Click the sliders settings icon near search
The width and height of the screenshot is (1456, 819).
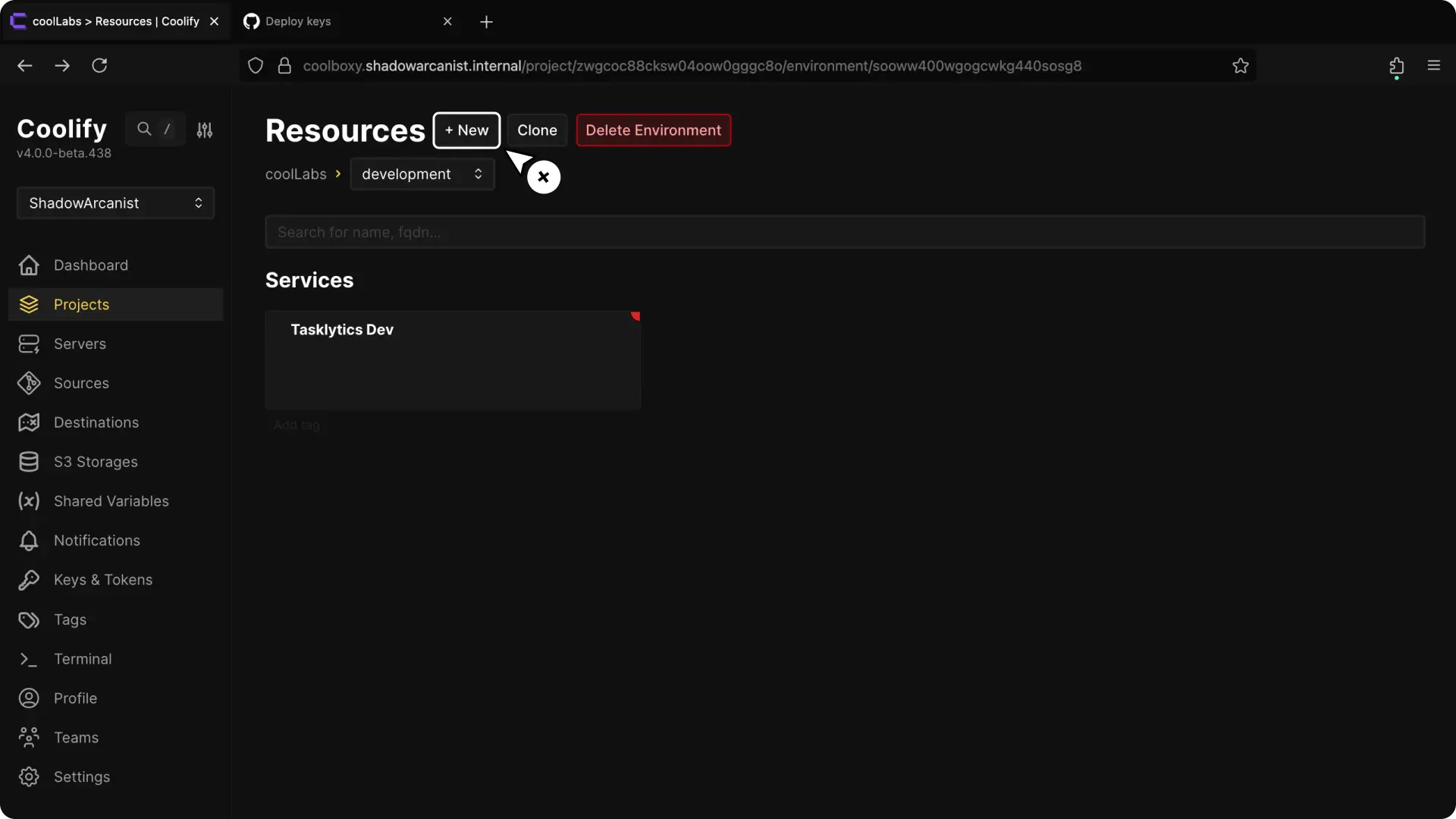pos(205,130)
